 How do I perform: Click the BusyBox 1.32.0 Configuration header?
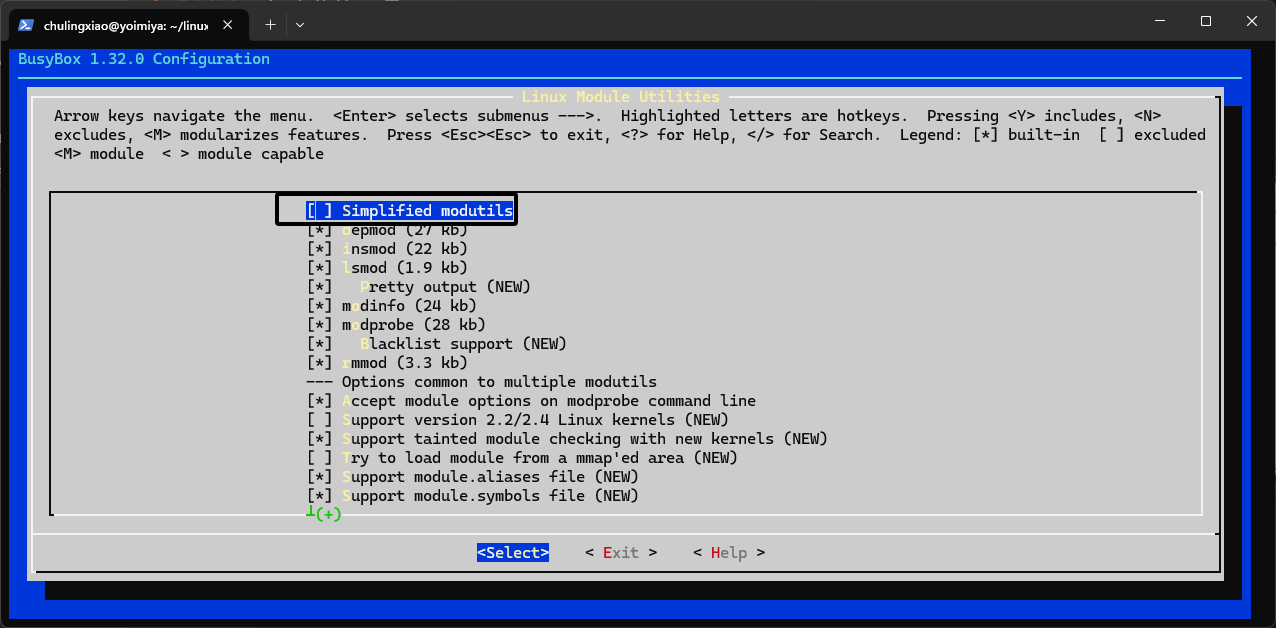pos(144,59)
